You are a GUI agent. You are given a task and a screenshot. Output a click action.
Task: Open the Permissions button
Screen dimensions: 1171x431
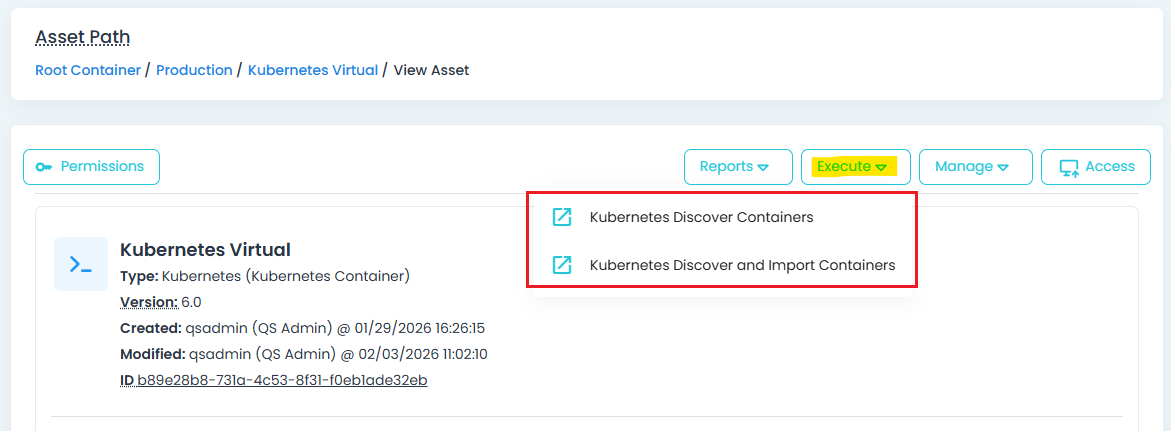[92, 167]
